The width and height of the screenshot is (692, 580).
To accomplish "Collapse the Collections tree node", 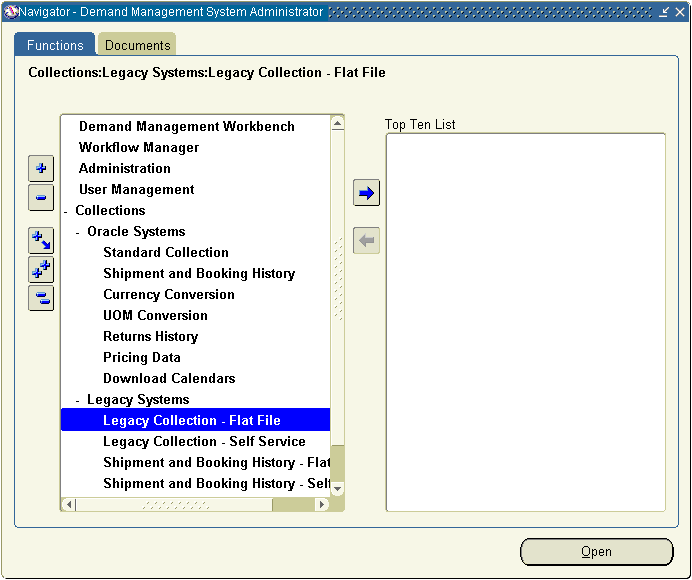I will pyautogui.click(x=66, y=212).
